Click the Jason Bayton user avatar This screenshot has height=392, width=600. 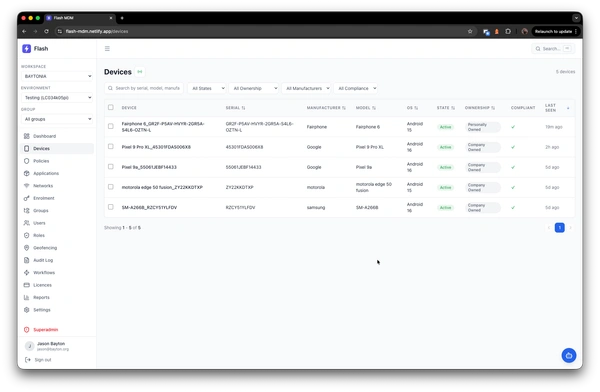tap(29, 346)
